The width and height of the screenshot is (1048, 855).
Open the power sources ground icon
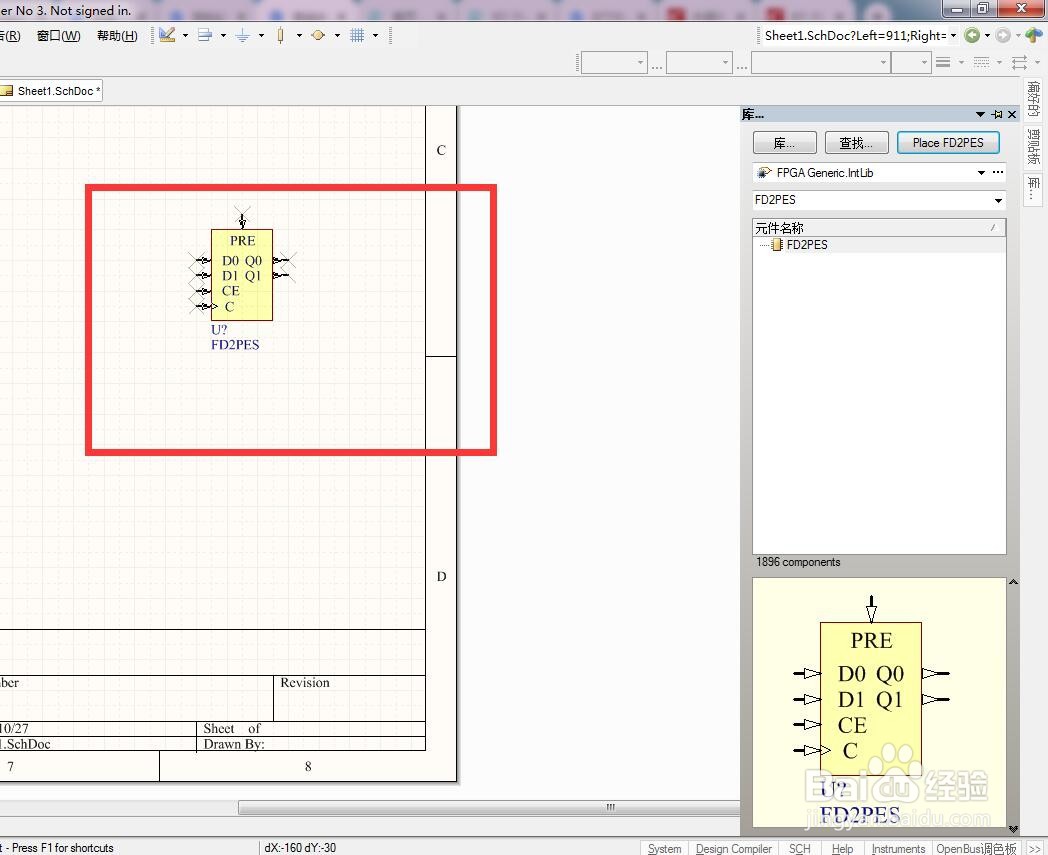[x=243, y=35]
